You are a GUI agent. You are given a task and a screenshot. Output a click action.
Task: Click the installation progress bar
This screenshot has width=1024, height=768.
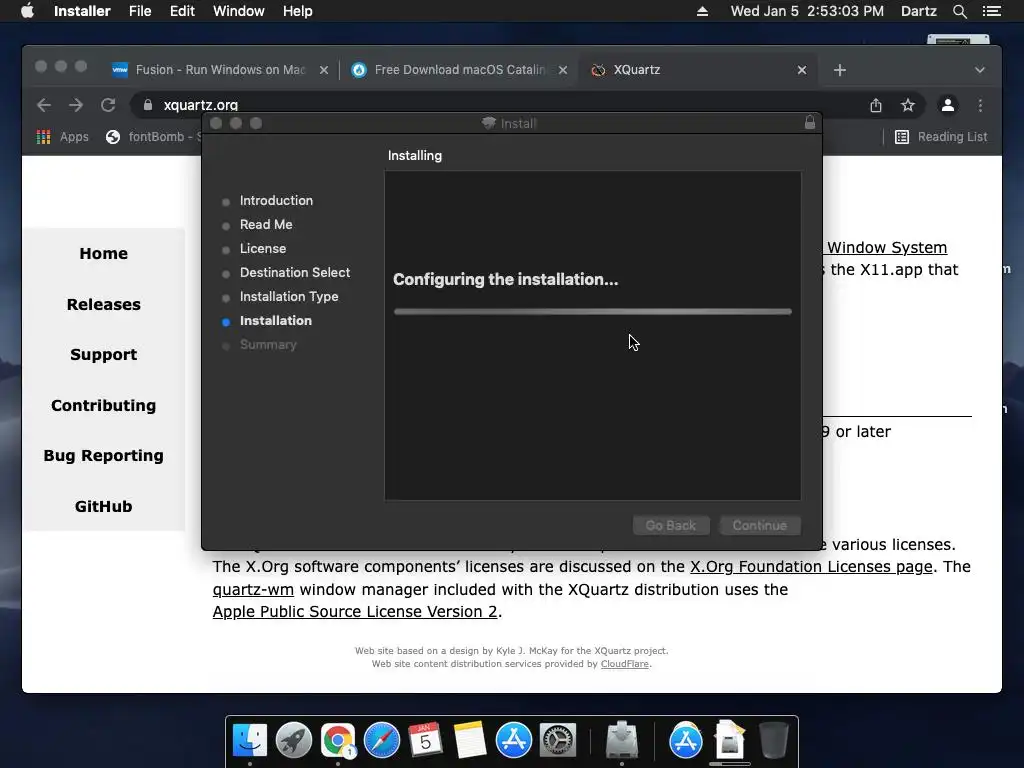(x=593, y=312)
